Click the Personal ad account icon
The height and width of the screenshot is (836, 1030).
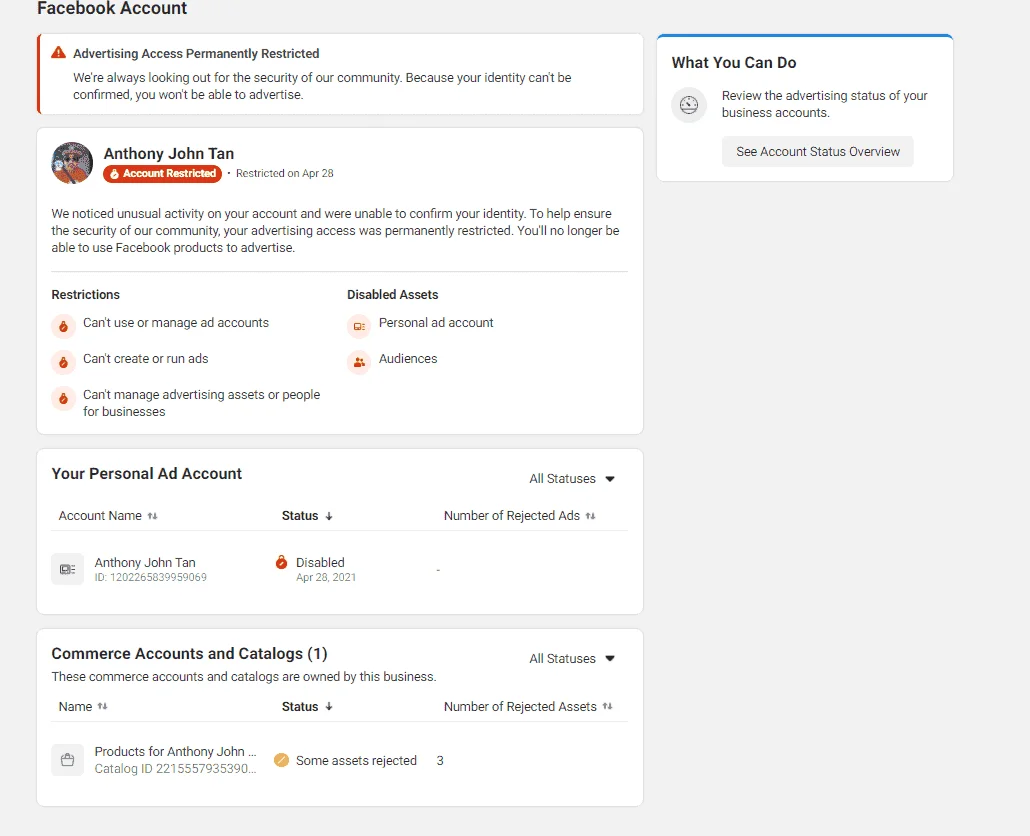(359, 326)
